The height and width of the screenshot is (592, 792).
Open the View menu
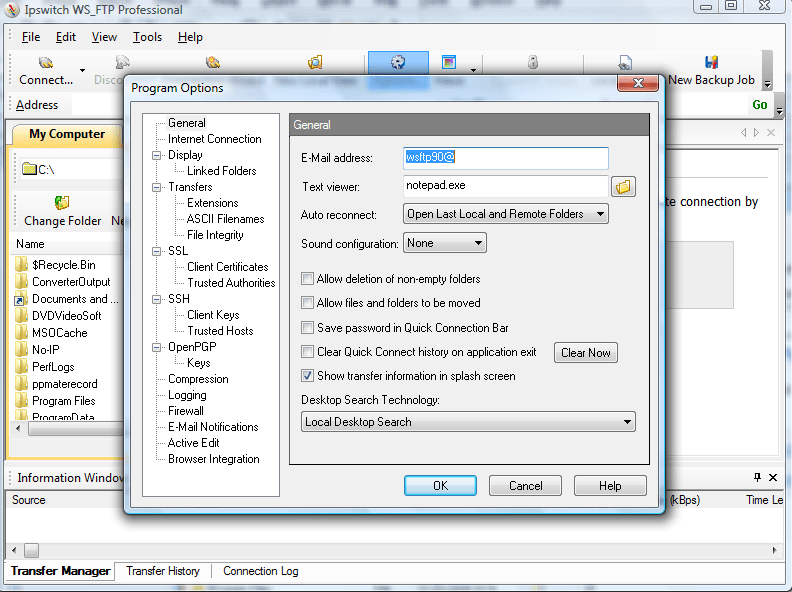click(x=104, y=37)
